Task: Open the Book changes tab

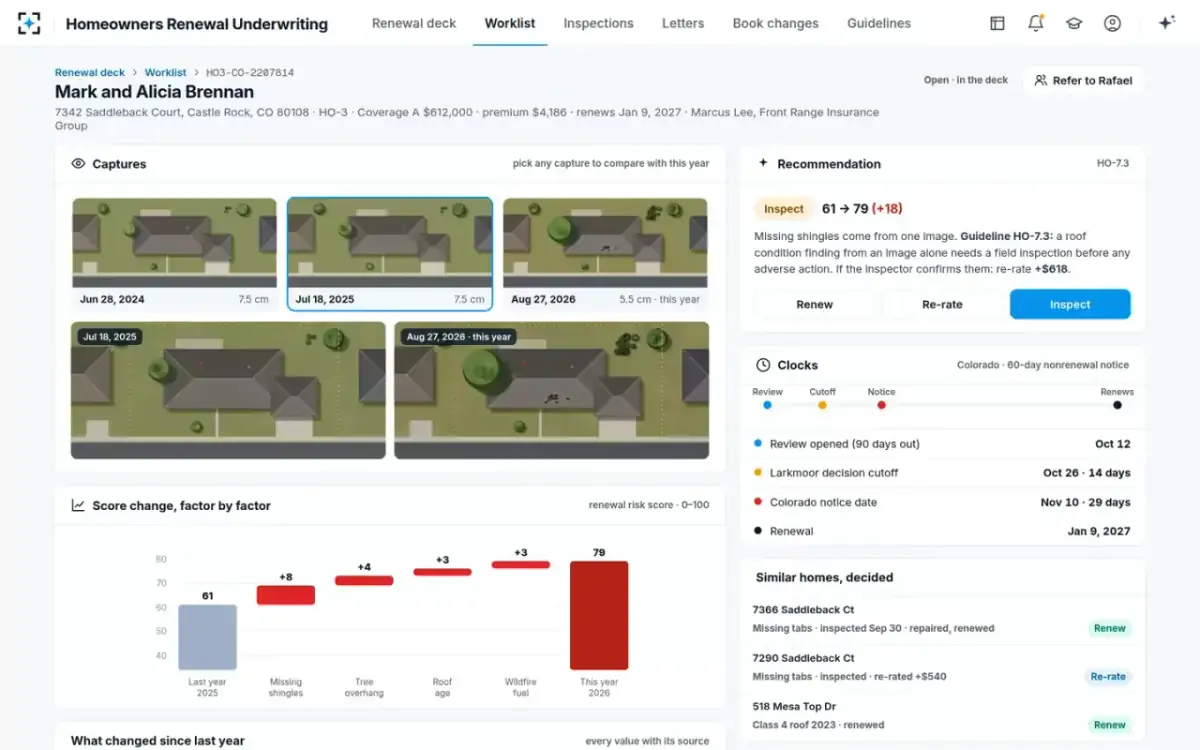Action: [x=775, y=23]
